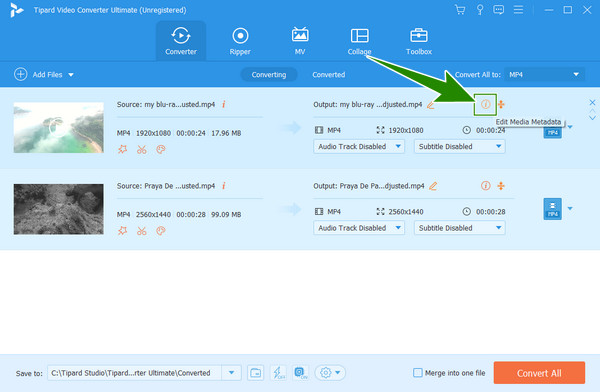Expand the Save to path dropdown
The image size is (600, 392).
(x=232, y=373)
